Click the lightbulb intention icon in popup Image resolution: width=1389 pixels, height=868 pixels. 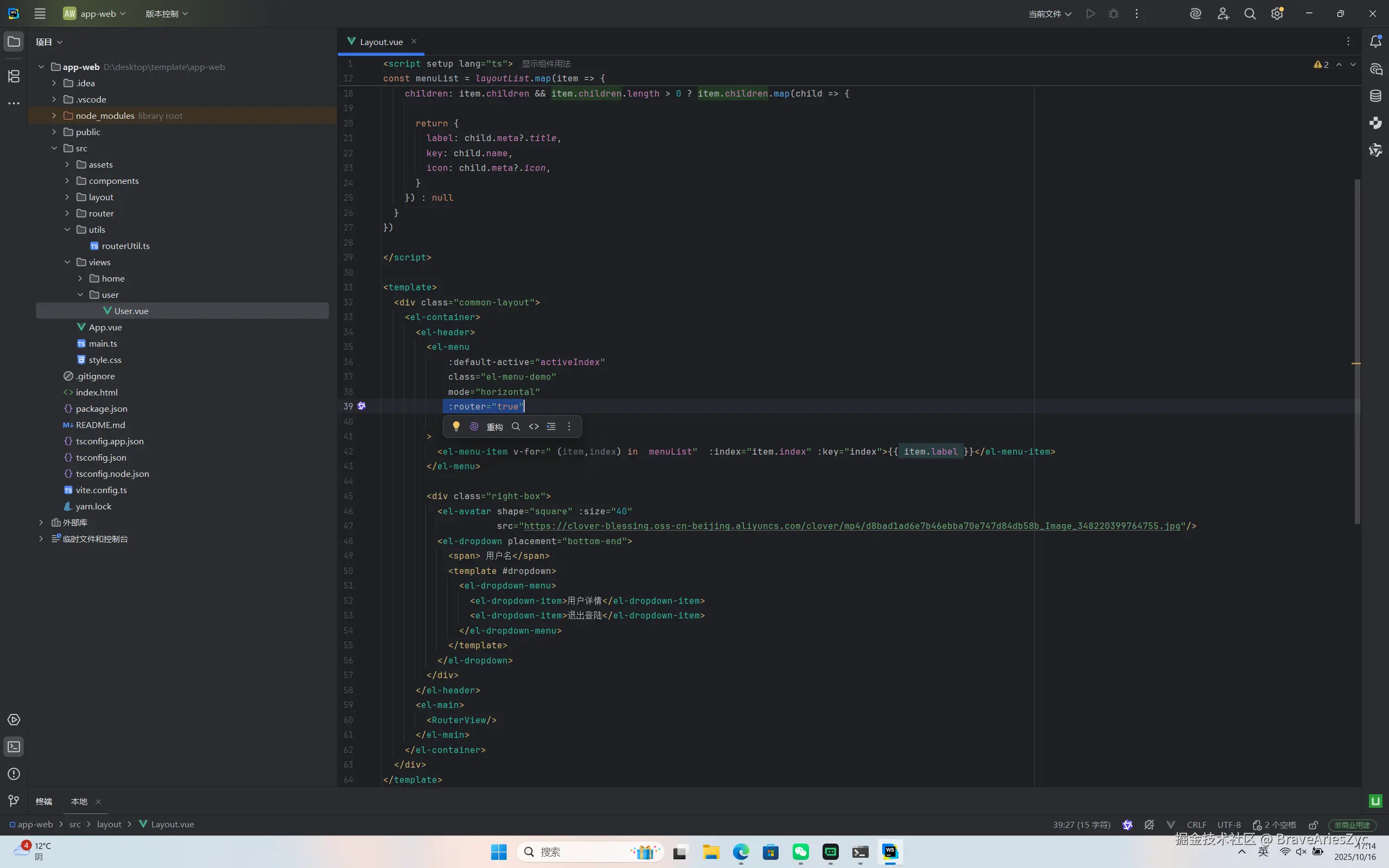(x=456, y=426)
